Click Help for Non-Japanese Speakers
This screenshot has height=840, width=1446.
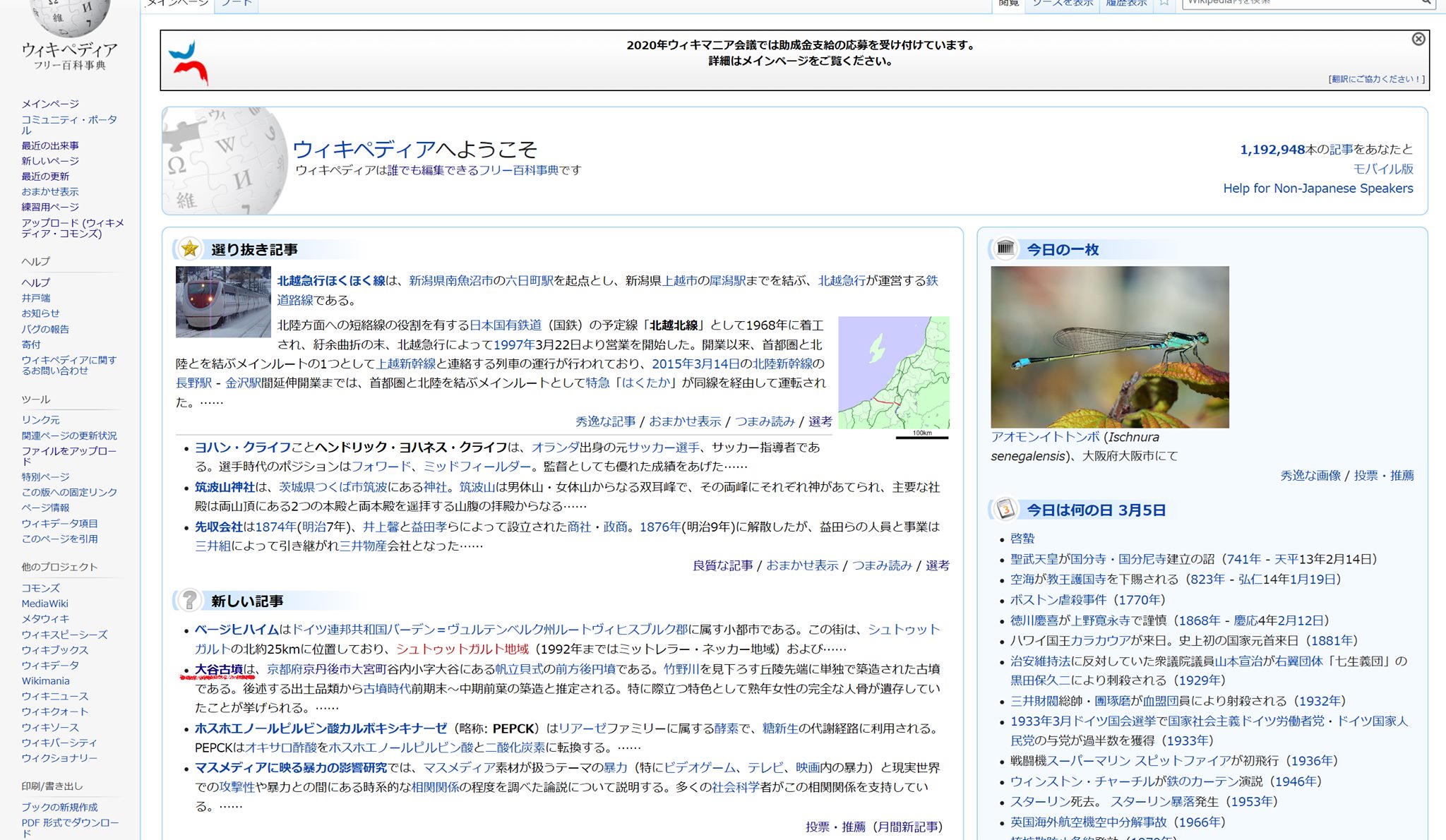[1318, 188]
